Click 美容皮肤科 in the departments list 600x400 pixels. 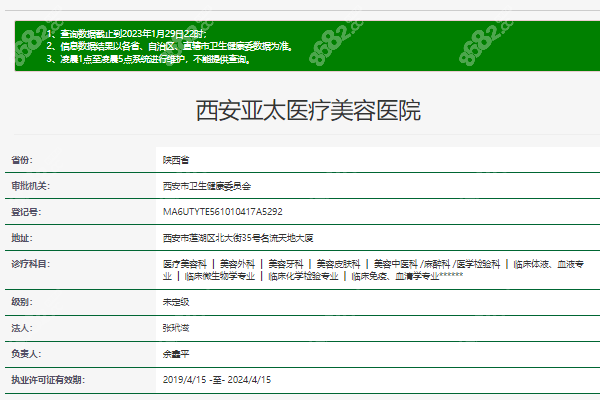[338, 264]
